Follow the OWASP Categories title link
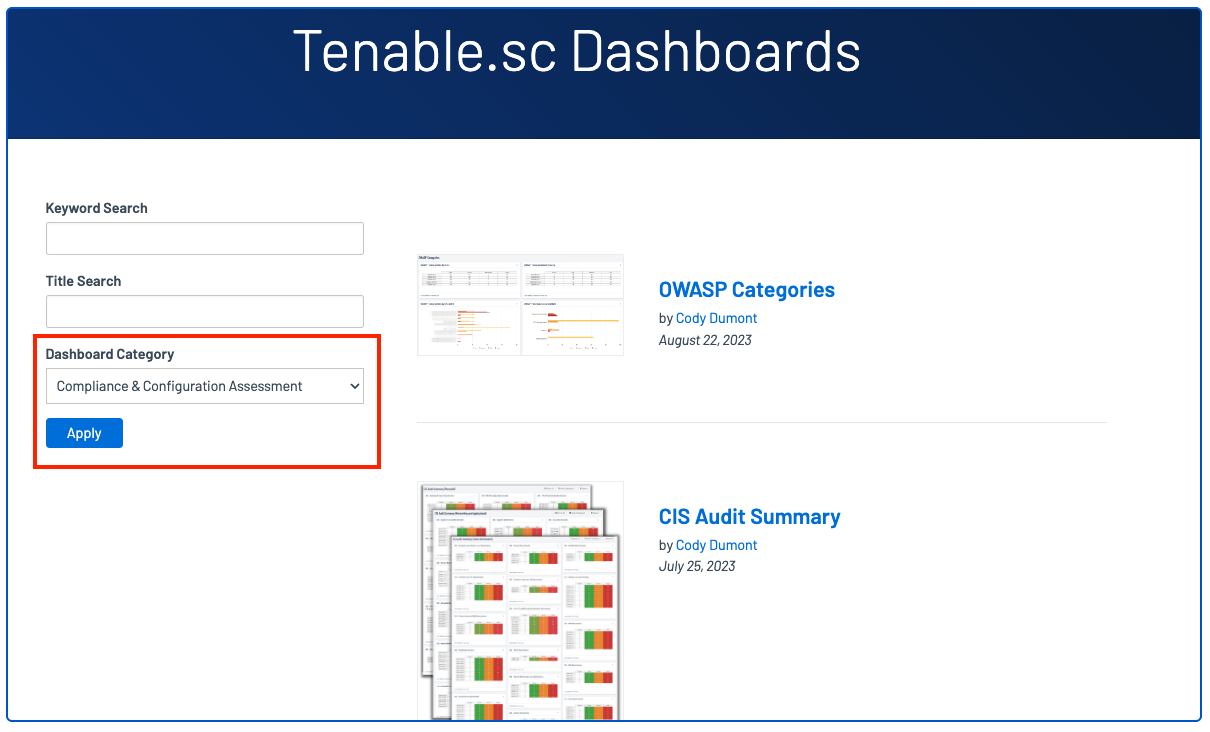The image size is (1210, 732). click(746, 290)
